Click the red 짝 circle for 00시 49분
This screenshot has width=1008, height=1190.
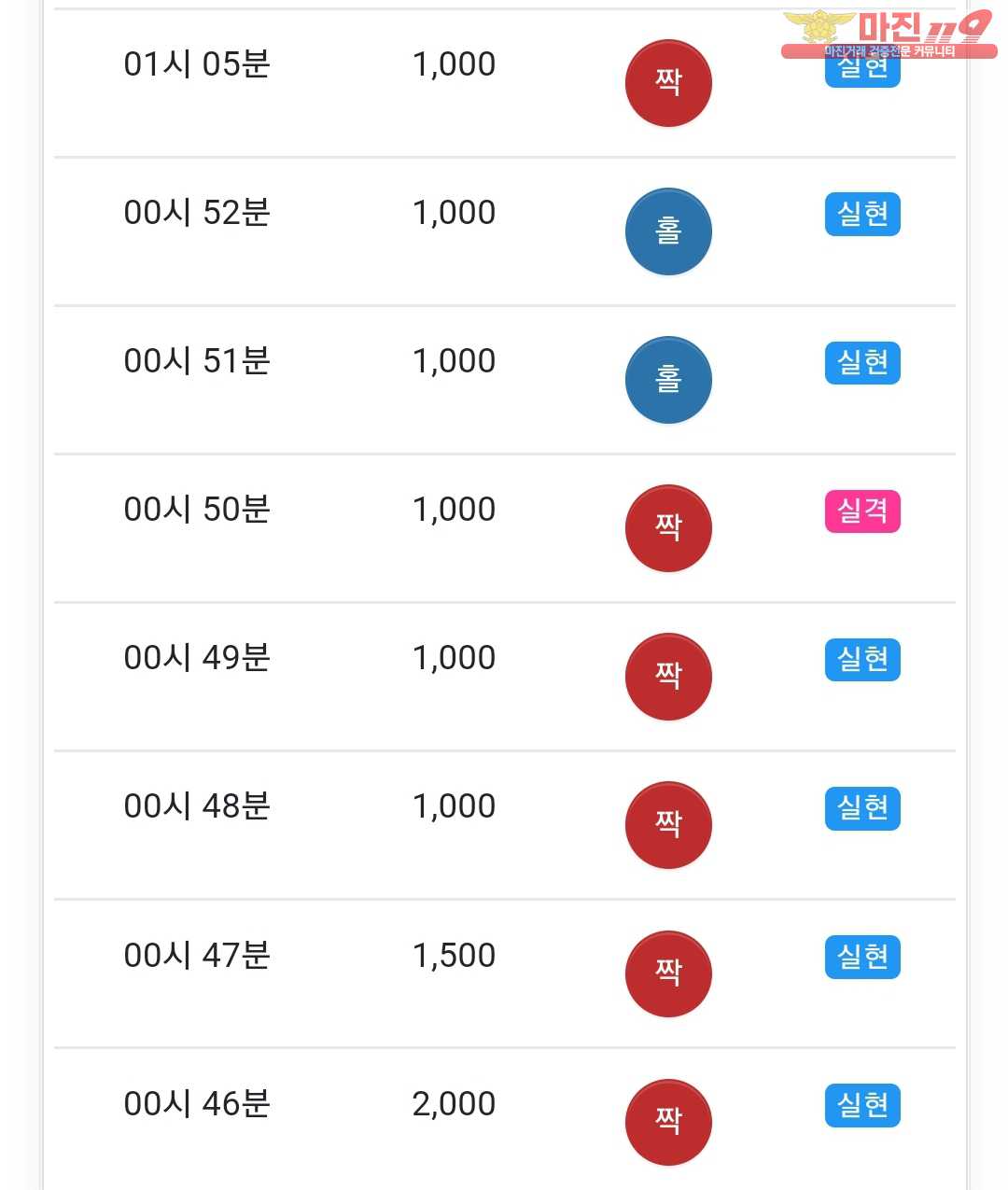668,677
